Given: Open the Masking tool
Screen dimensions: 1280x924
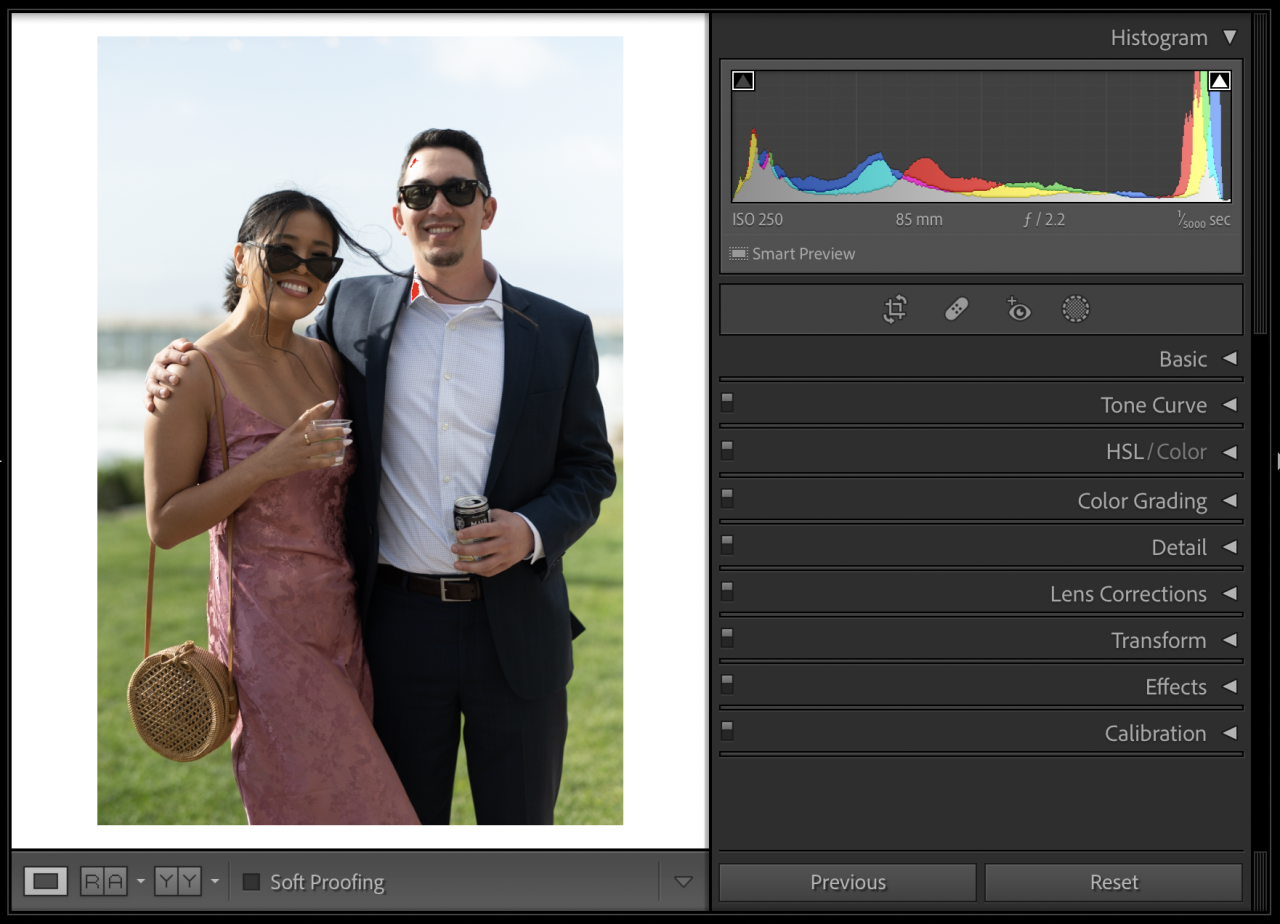Looking at the screenshot, I should (1075, 309).
